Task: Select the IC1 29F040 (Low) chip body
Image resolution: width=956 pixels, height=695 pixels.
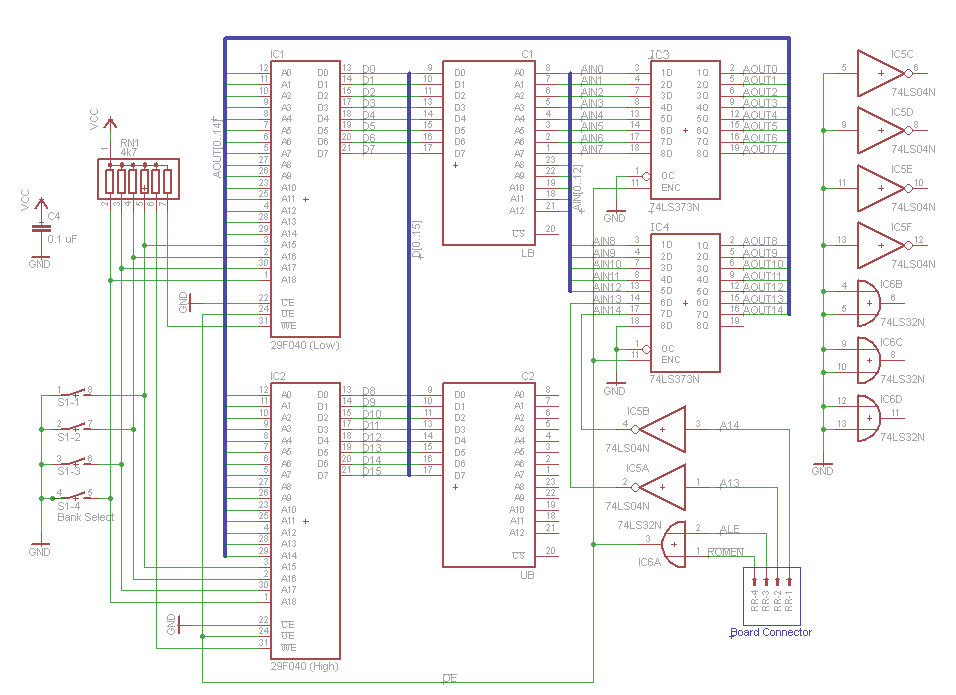Action: point(305,200)
